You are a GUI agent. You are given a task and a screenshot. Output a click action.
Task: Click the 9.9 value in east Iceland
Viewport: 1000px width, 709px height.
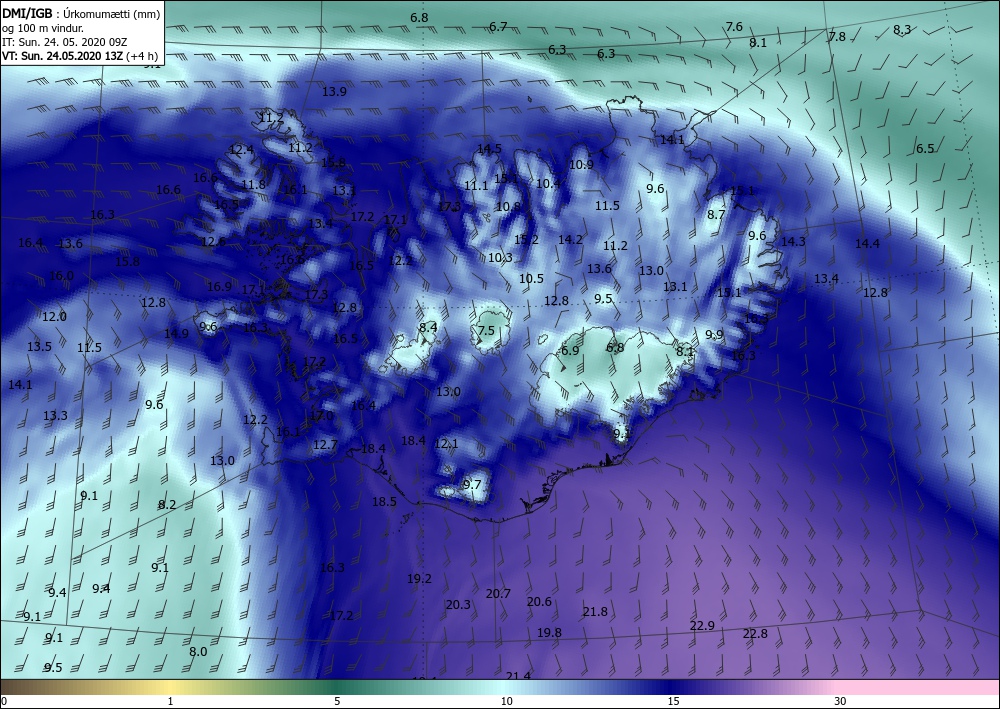click(x=714, y=335)
